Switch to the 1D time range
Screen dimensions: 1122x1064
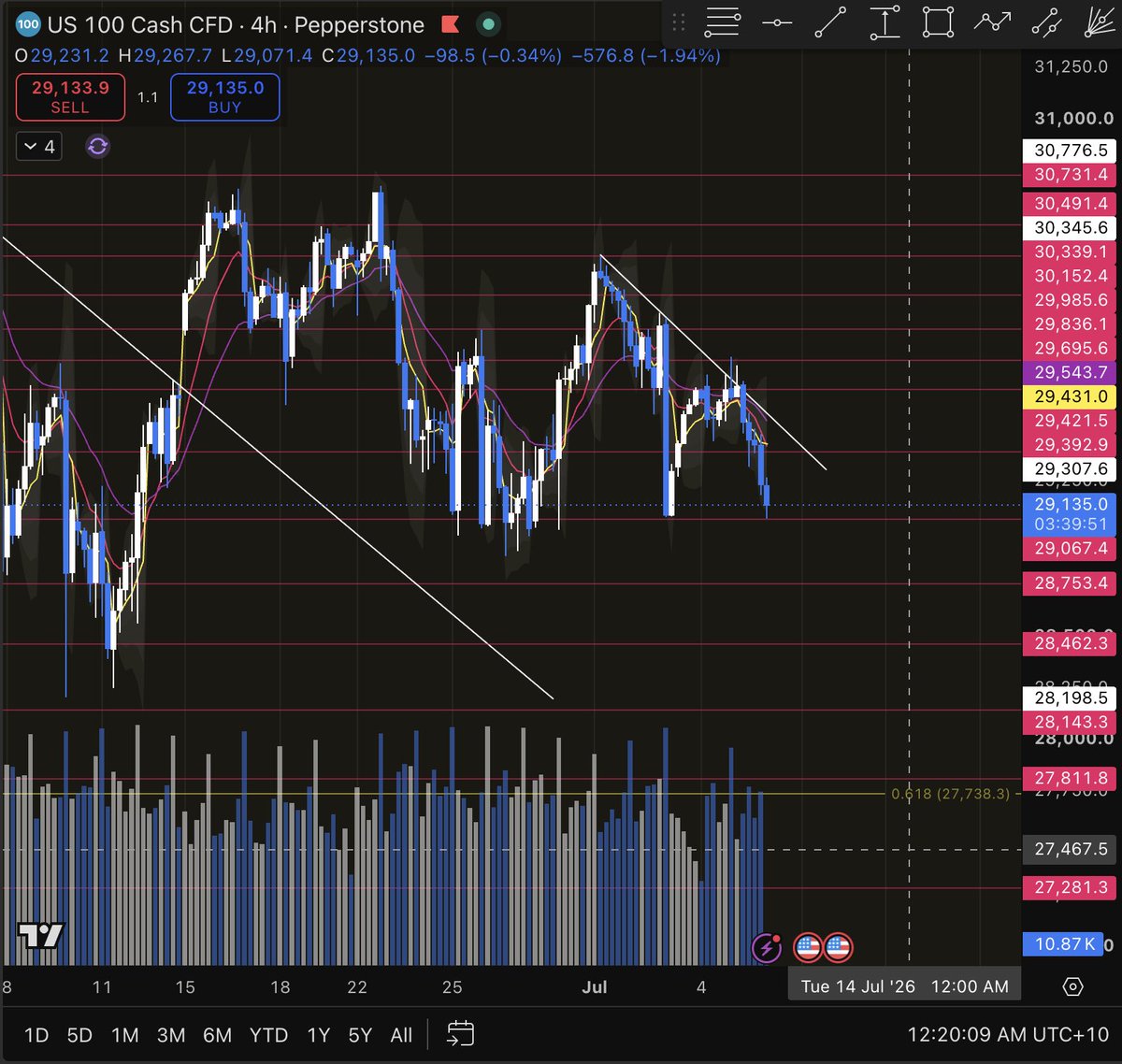(36, 1035)
